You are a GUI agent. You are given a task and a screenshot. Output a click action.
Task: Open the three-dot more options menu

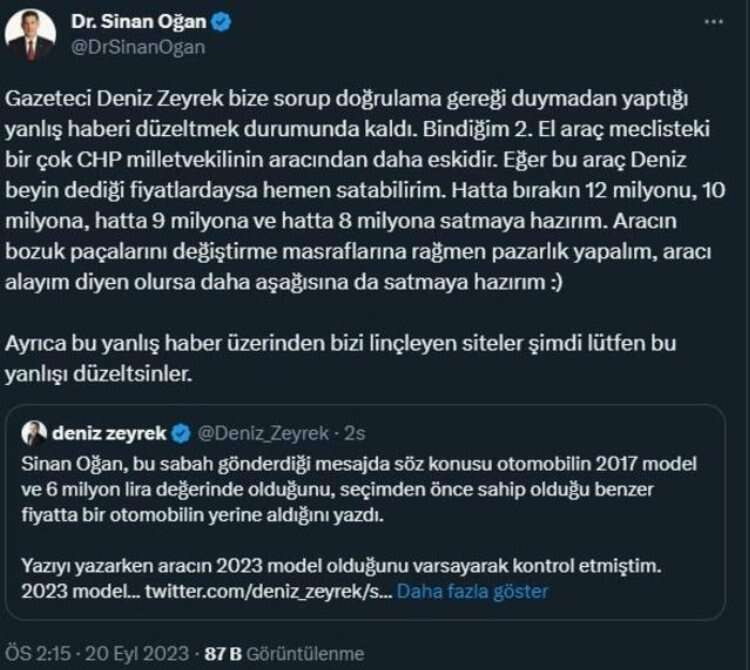709,22
